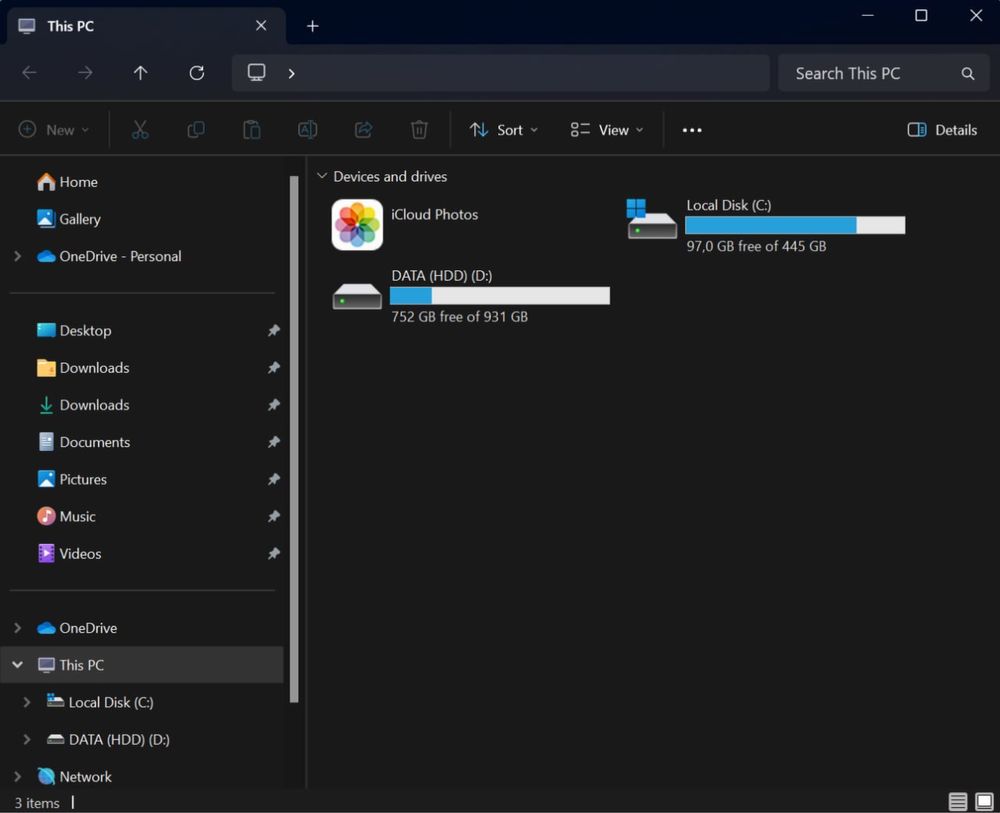Screen dimensions: 1000x813
Task: Unpin Music via its pin icon
Action: pyautogui.click(x=274, y=516)
